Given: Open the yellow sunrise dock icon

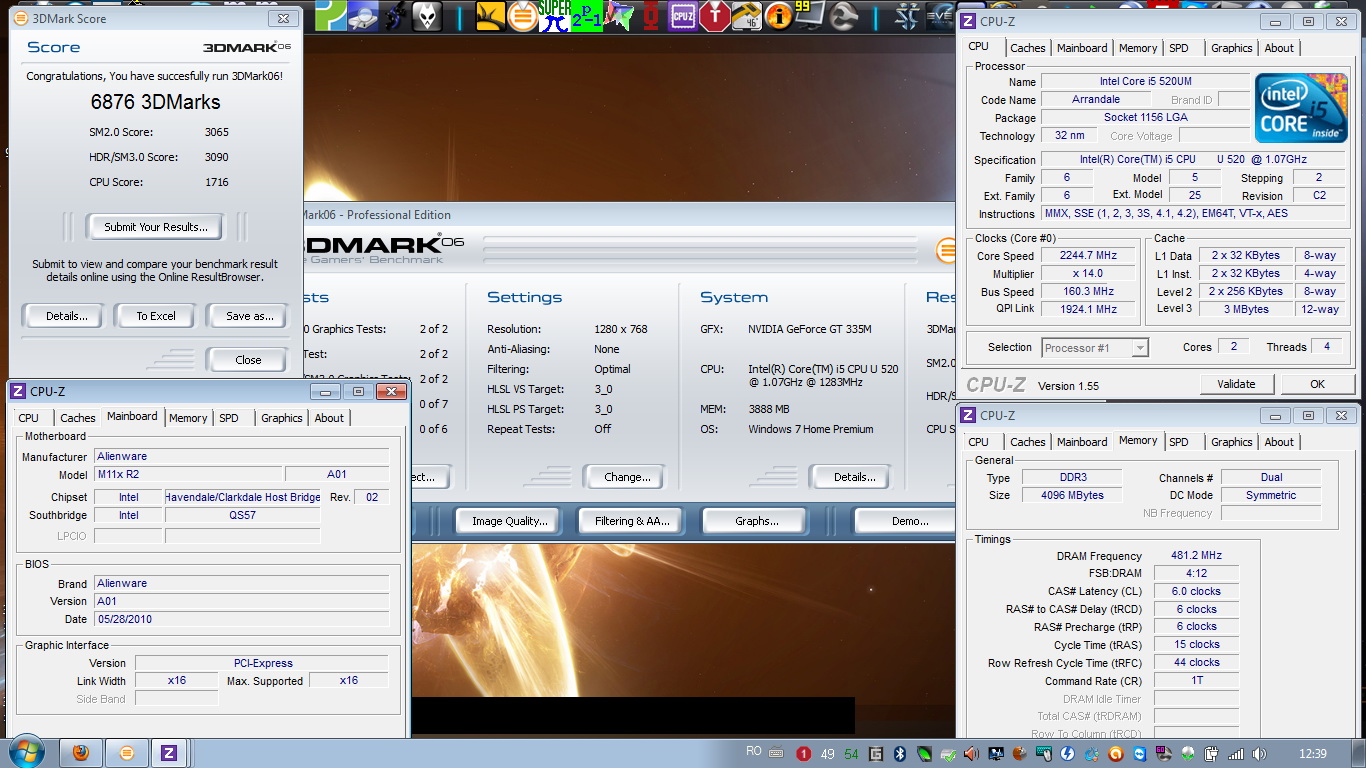Looking at the screenshot, I should 491,16.
